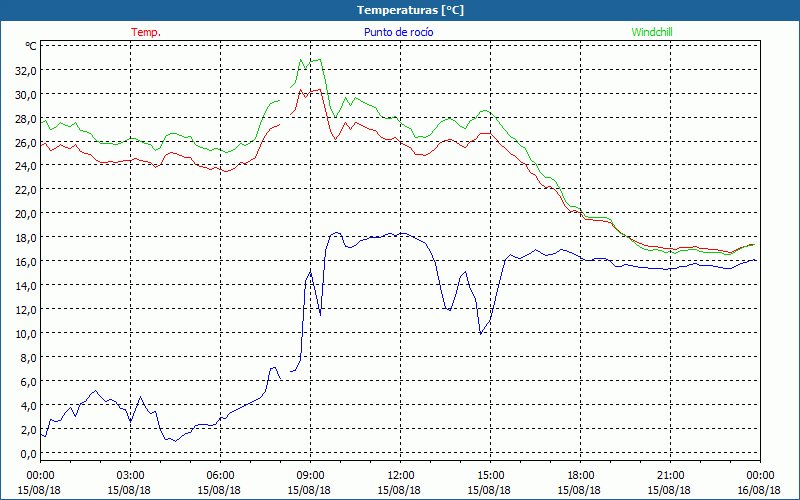Click the '14,0' y-axis value

[x=27, y=286]
